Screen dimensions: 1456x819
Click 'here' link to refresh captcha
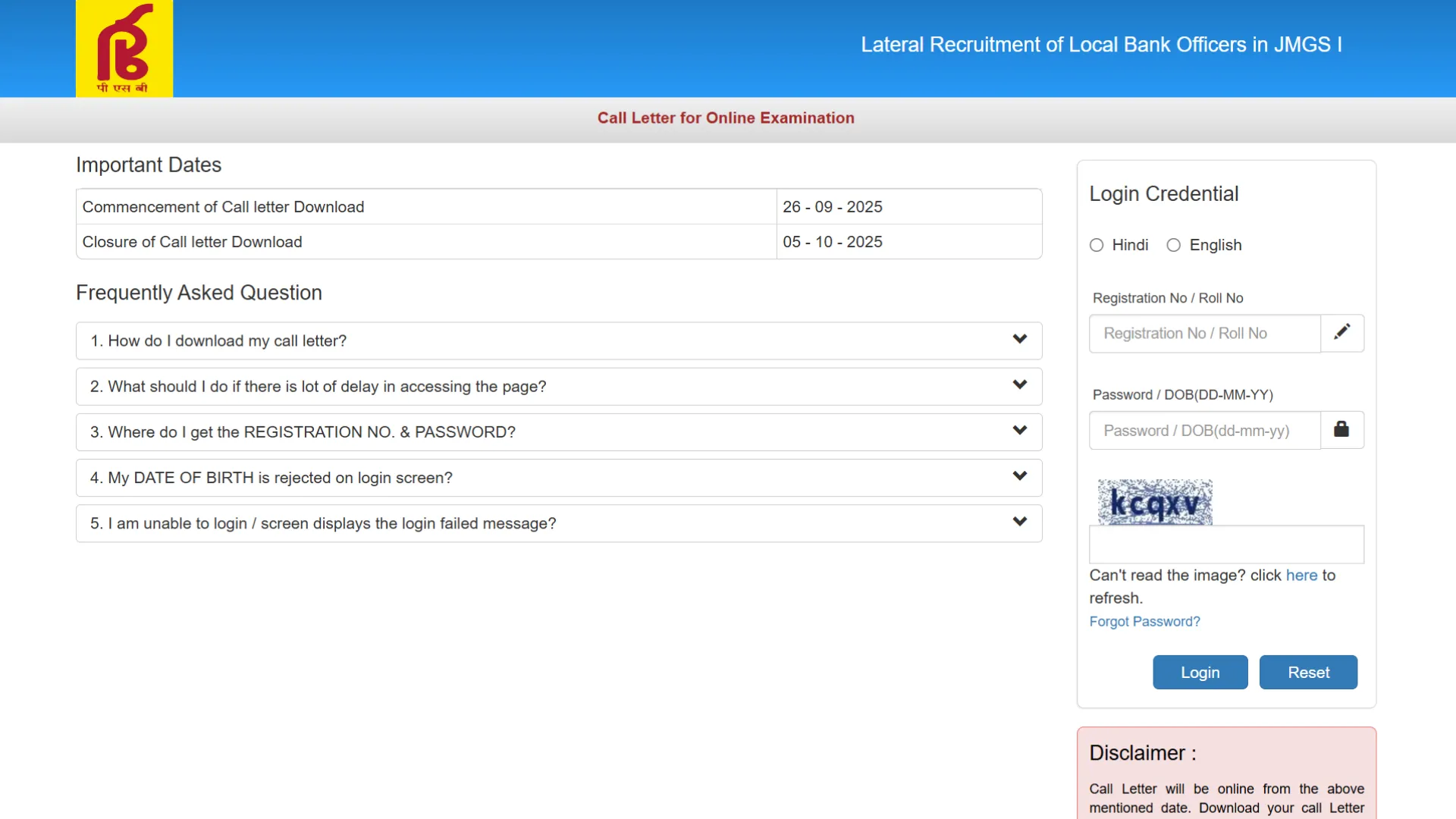1301,576
